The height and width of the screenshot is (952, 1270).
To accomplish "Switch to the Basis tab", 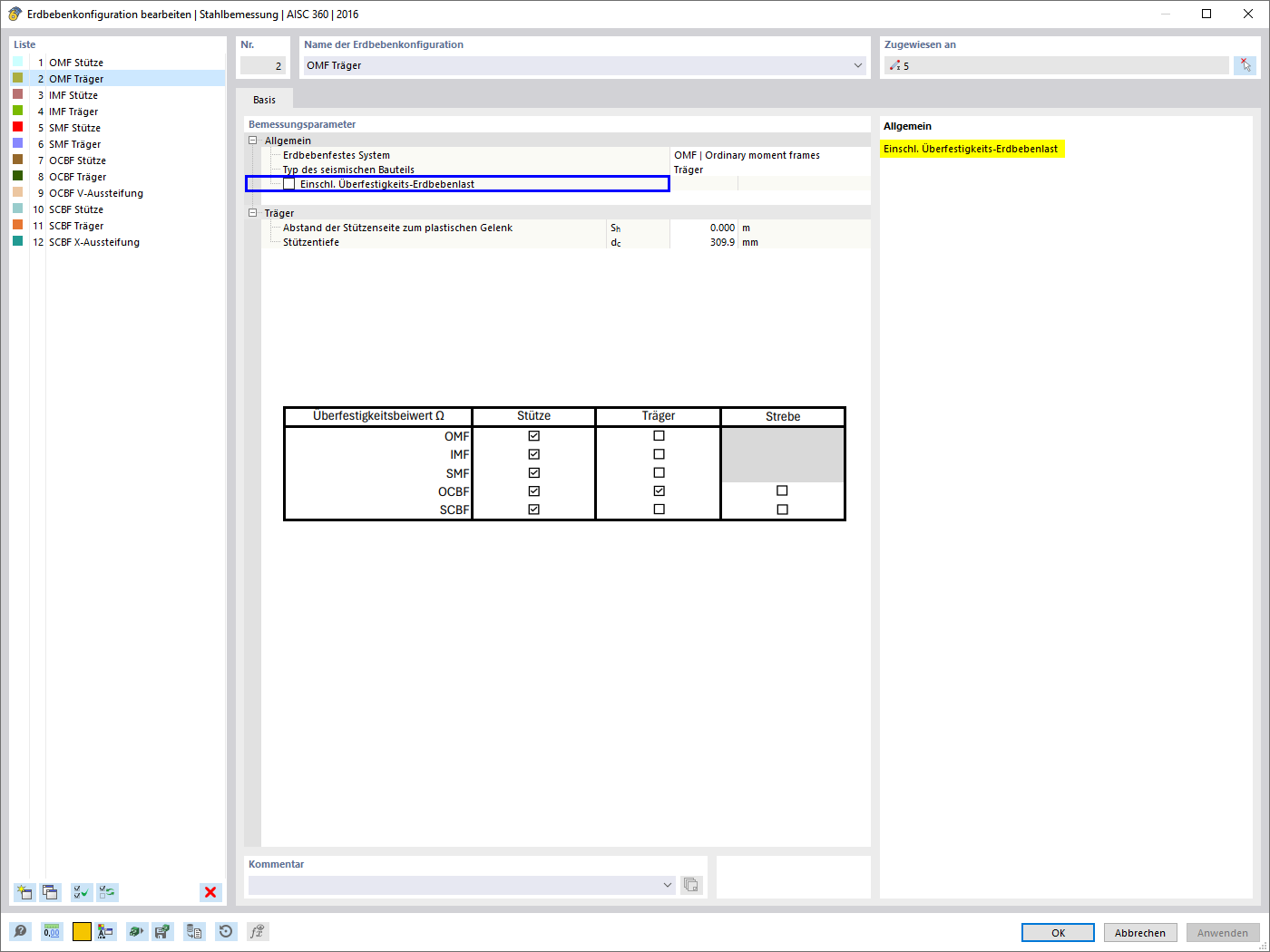I will click(264, 100).
